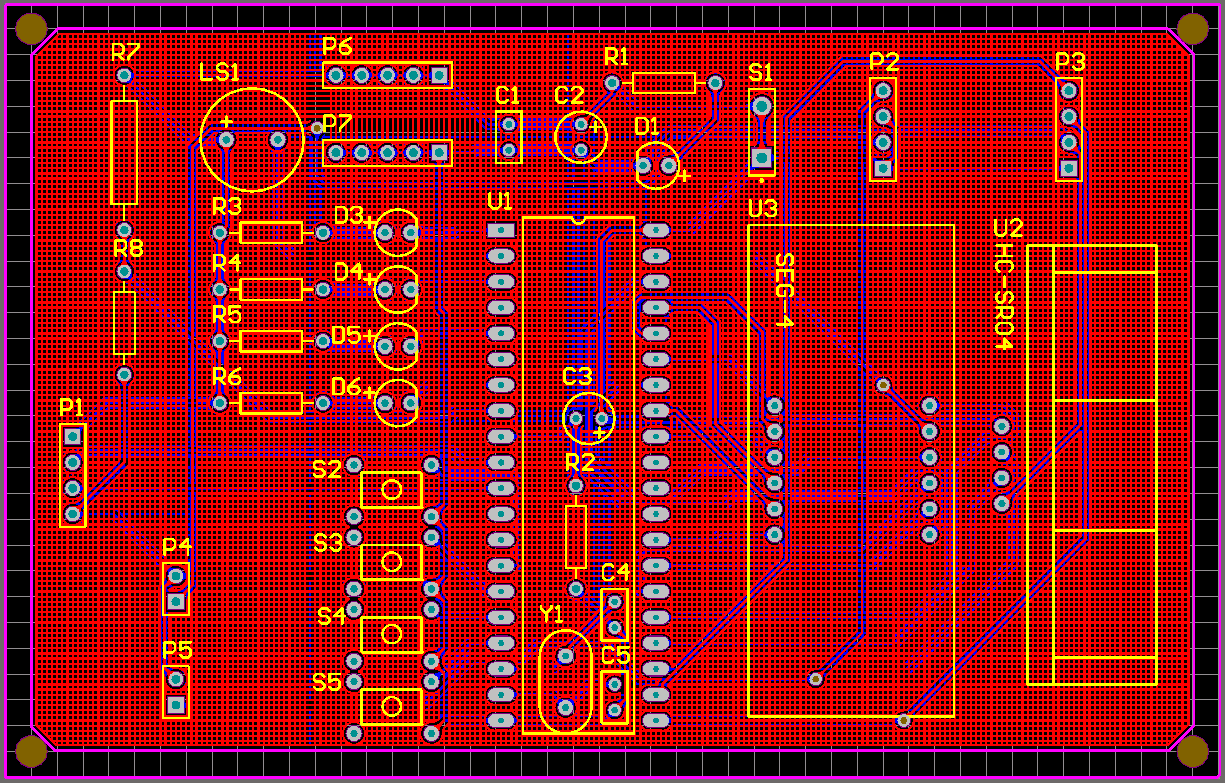Select electrolytic capacitor C2
Screen dimensions: 1225x783
[581, 137]
